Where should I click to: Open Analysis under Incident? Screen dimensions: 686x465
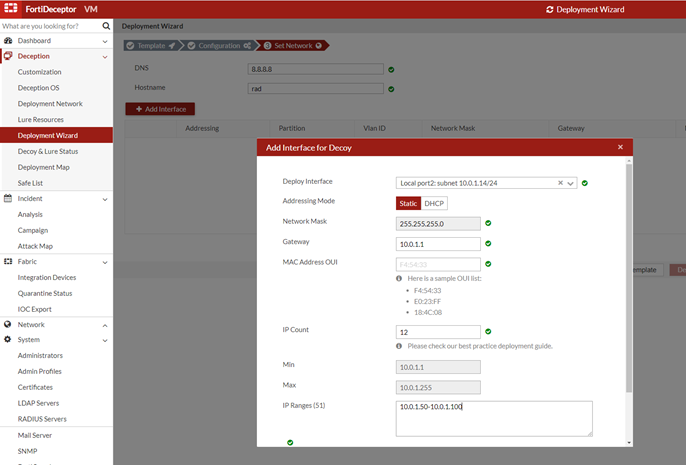[x=30, y=214]
